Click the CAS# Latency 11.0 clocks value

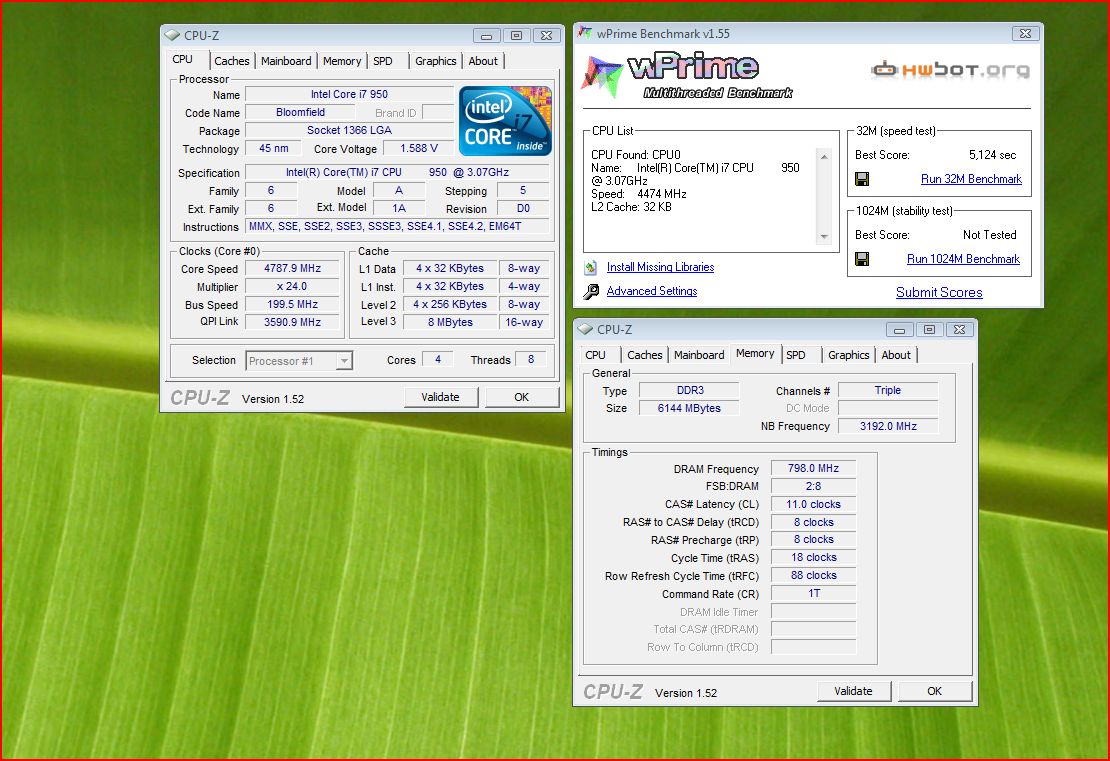click(813, 504)
